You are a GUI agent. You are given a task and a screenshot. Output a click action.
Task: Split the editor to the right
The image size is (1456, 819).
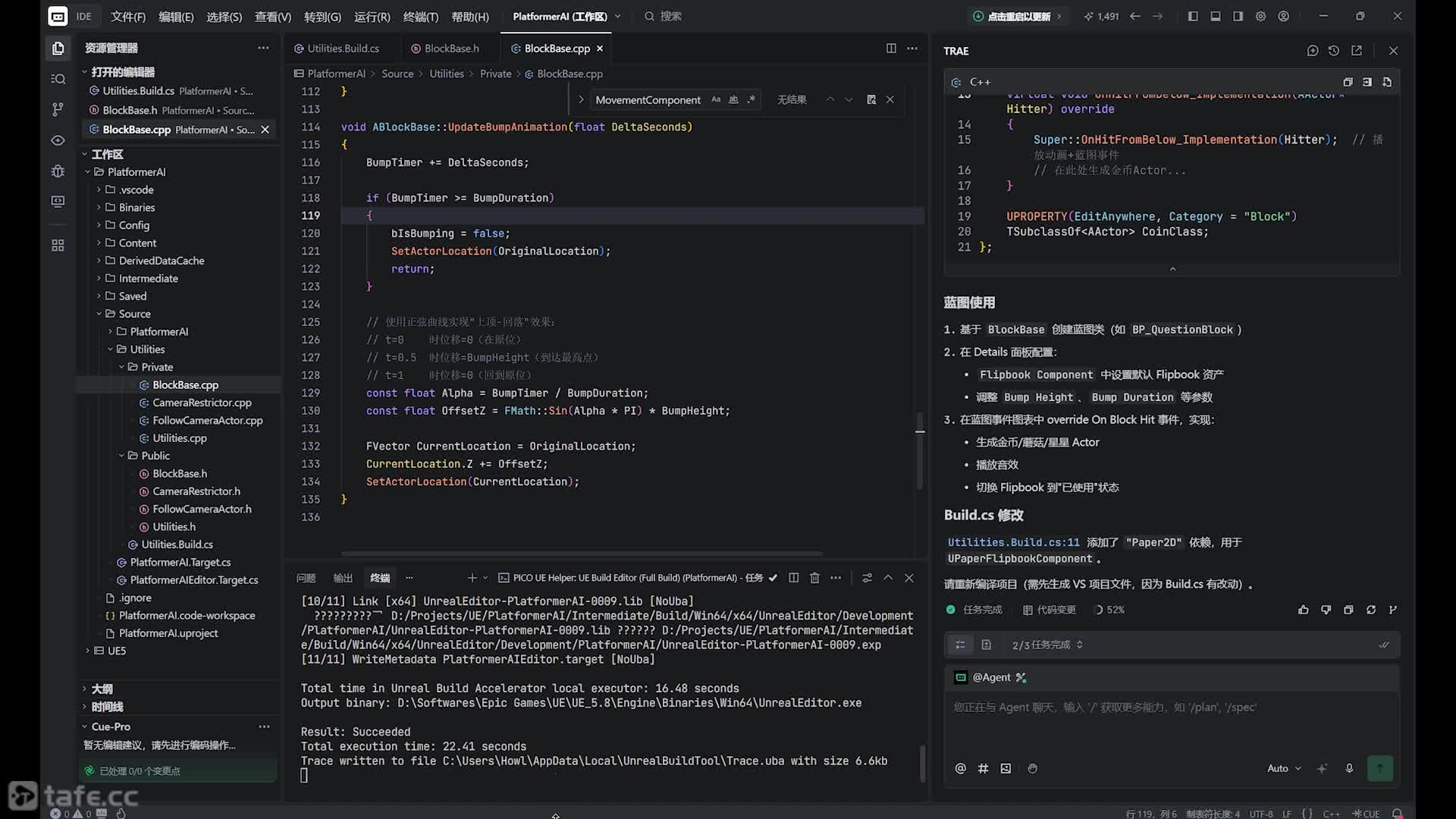point(891,49)
